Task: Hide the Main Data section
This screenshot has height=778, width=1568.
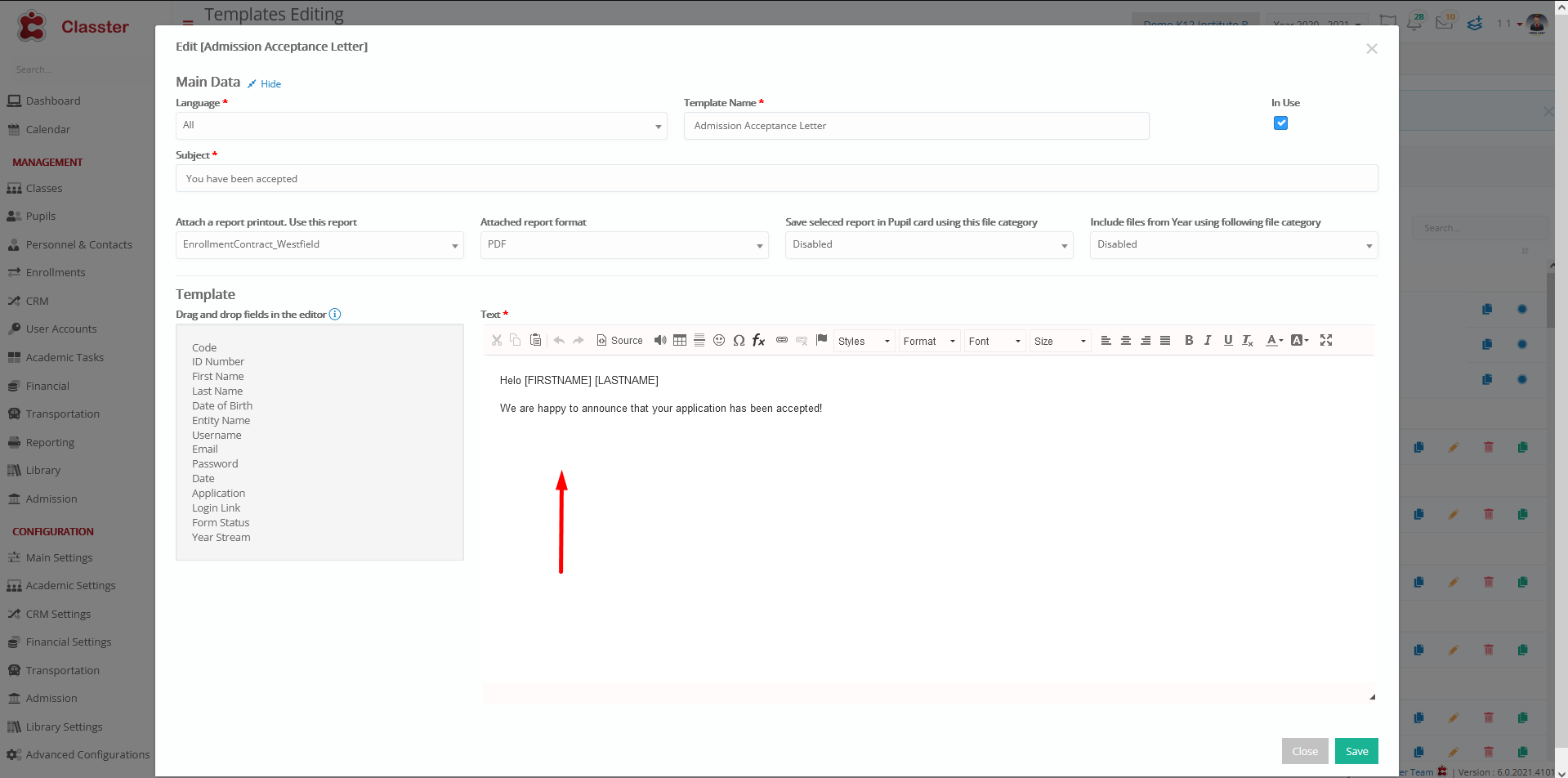Action: click(265, 84)
